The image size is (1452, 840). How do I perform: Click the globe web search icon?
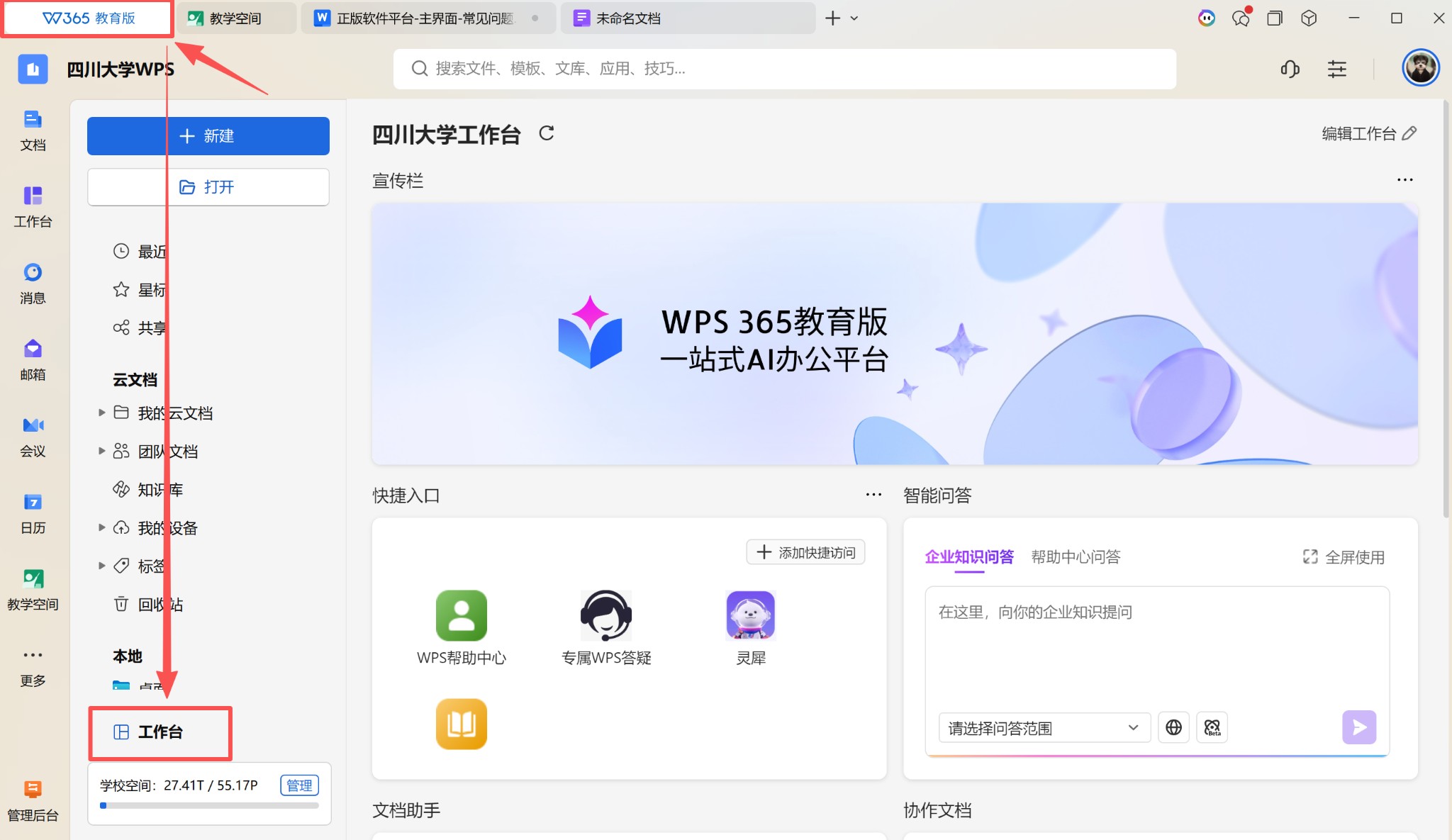(1173, 727)
